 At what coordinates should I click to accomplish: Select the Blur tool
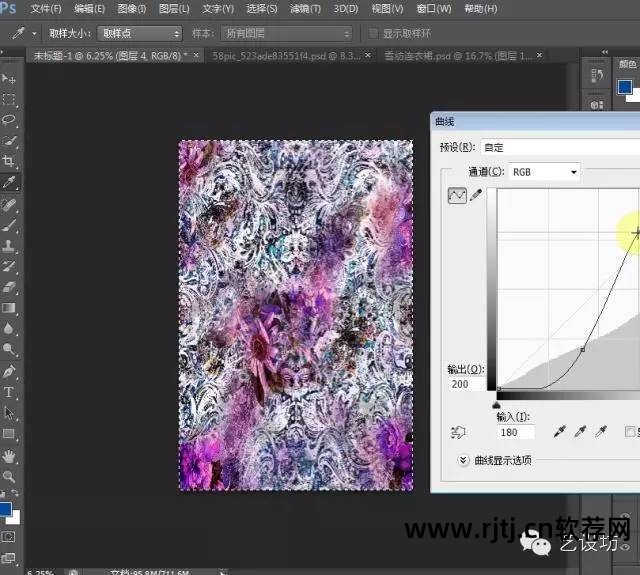coord(9,329)
